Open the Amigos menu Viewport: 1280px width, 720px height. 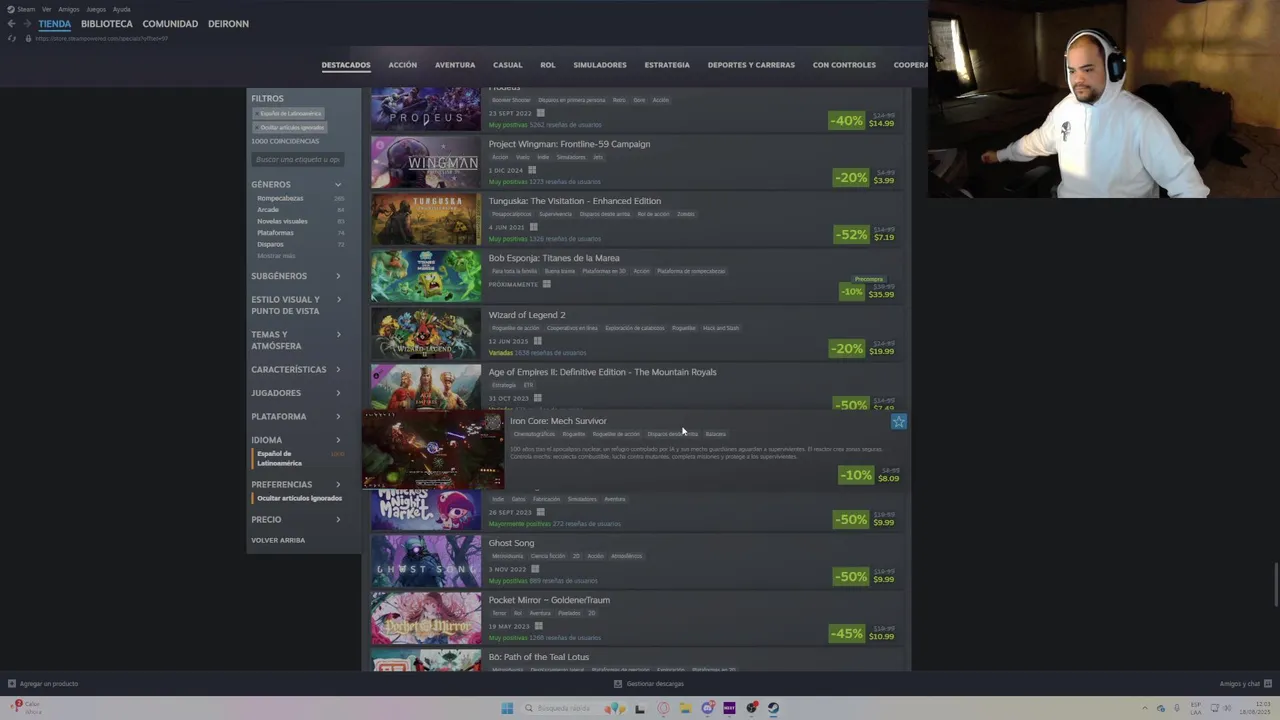pyautogui.click(x=68, y=9)
